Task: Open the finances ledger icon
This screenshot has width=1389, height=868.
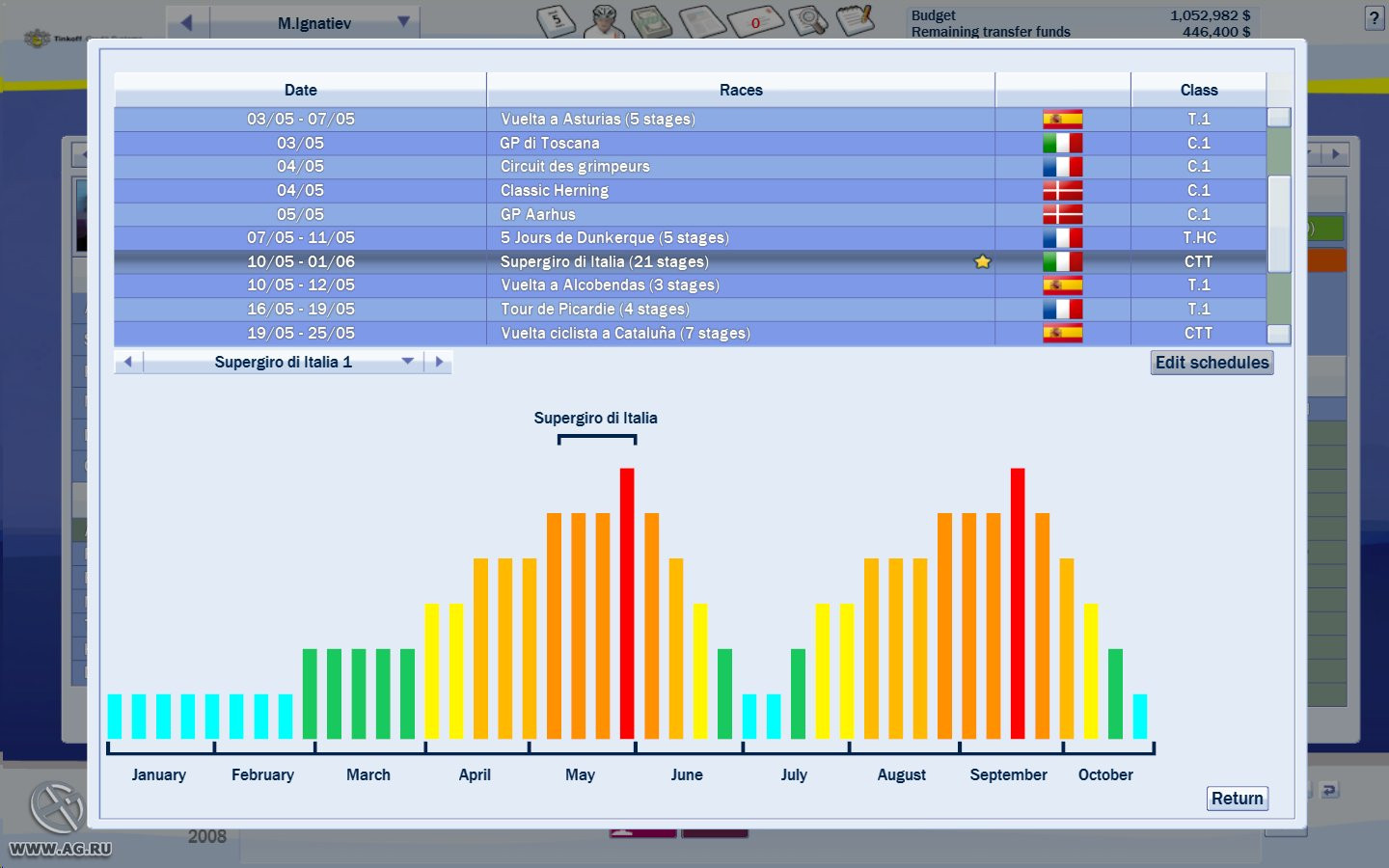Action: 652,19
